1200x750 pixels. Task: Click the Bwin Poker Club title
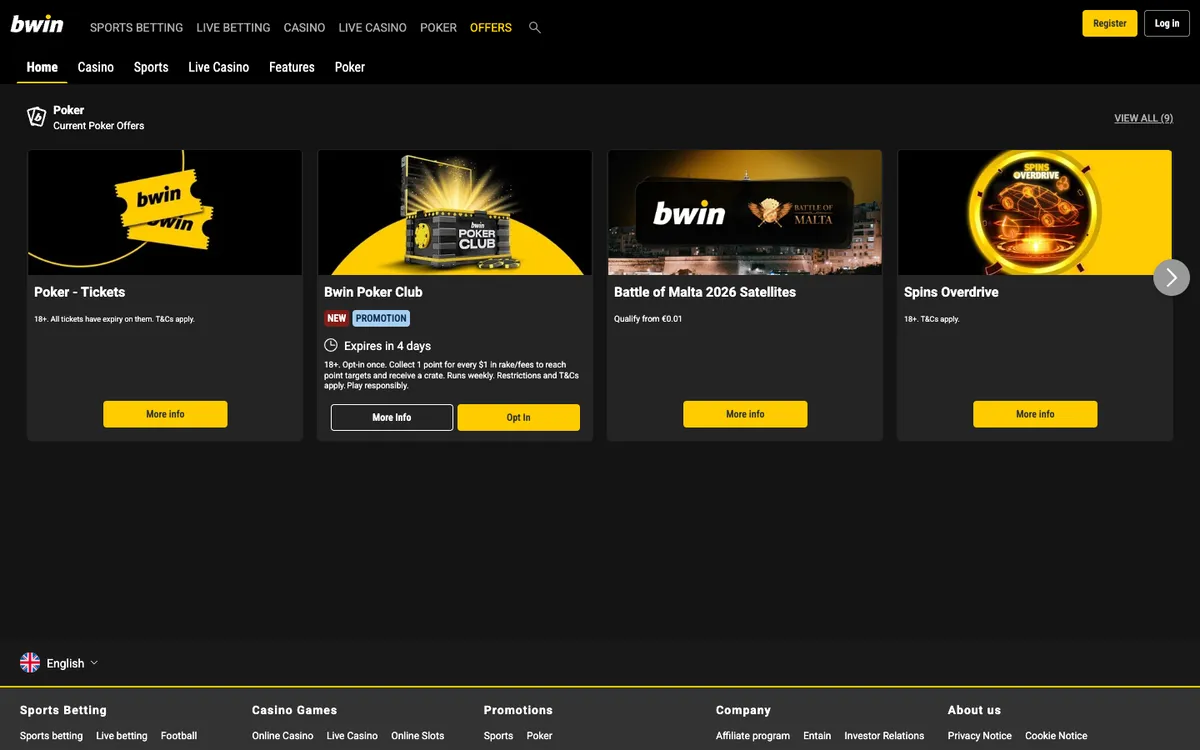click(x=373, y=292)
